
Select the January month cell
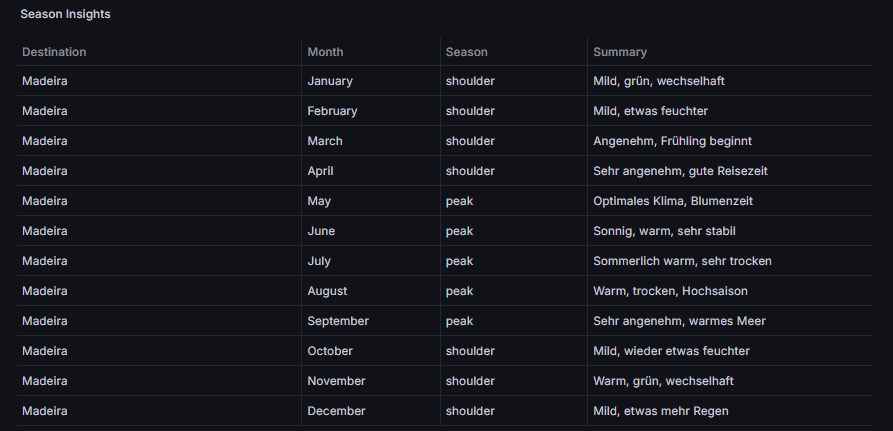[x=330, y=81]
